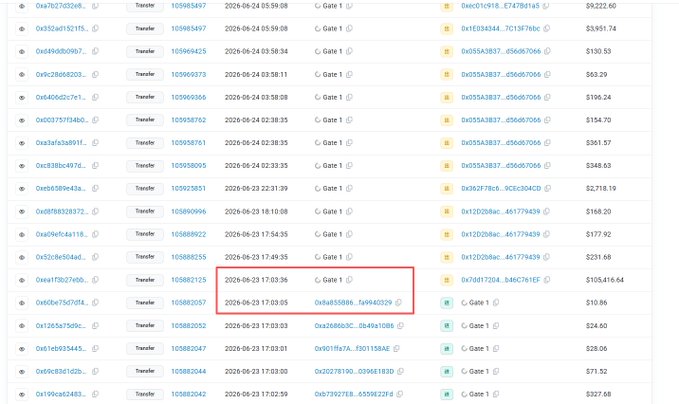Open transaction 0x60be75d7df4 details
The image size is (679, 404).
pos(62,302)
